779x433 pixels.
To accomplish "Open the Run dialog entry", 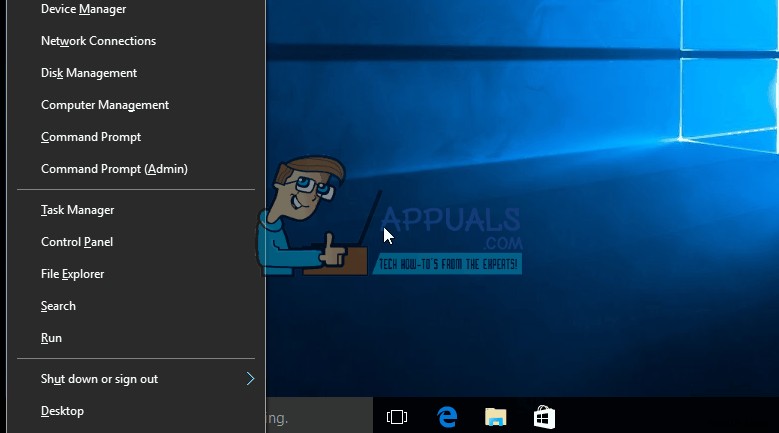I will [136, 338].
